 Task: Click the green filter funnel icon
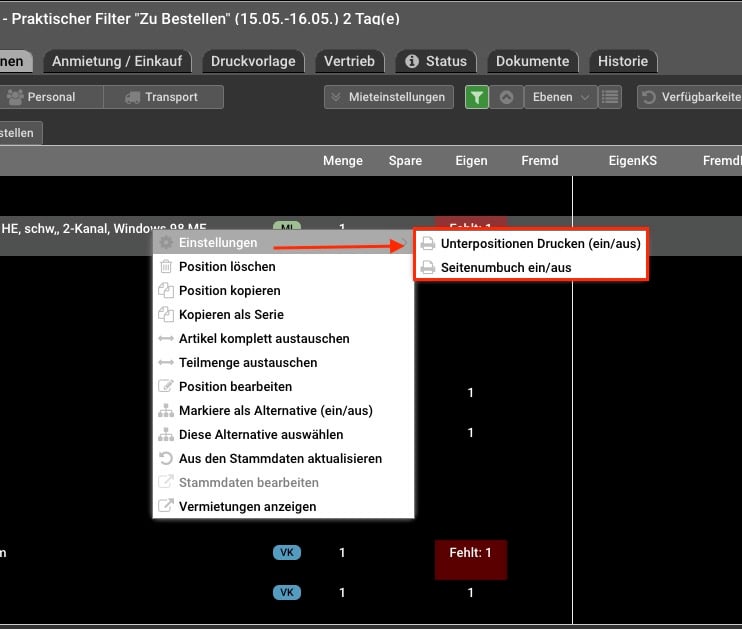point(477,97)
